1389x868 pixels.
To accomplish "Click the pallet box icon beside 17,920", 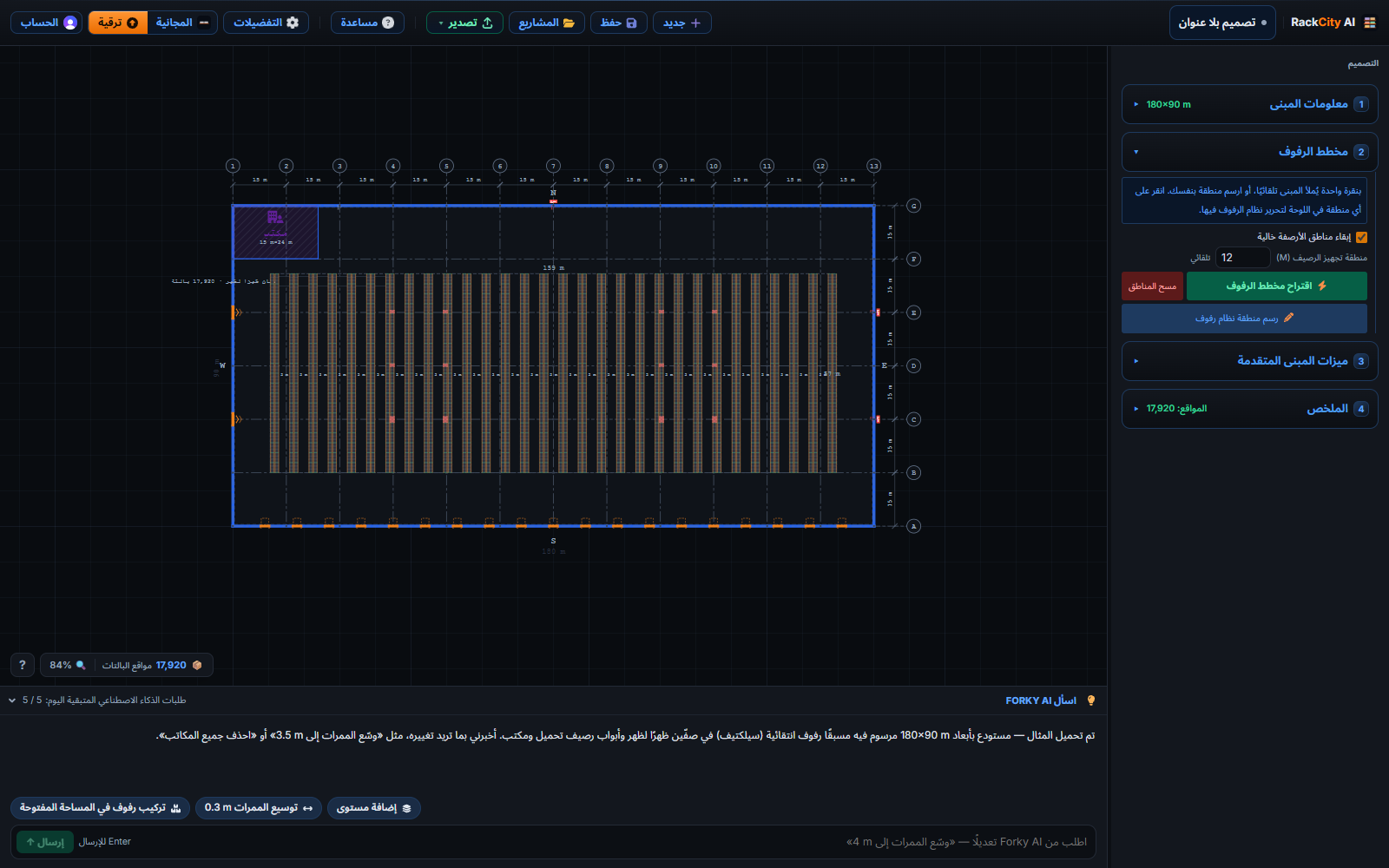I will 197,665.
